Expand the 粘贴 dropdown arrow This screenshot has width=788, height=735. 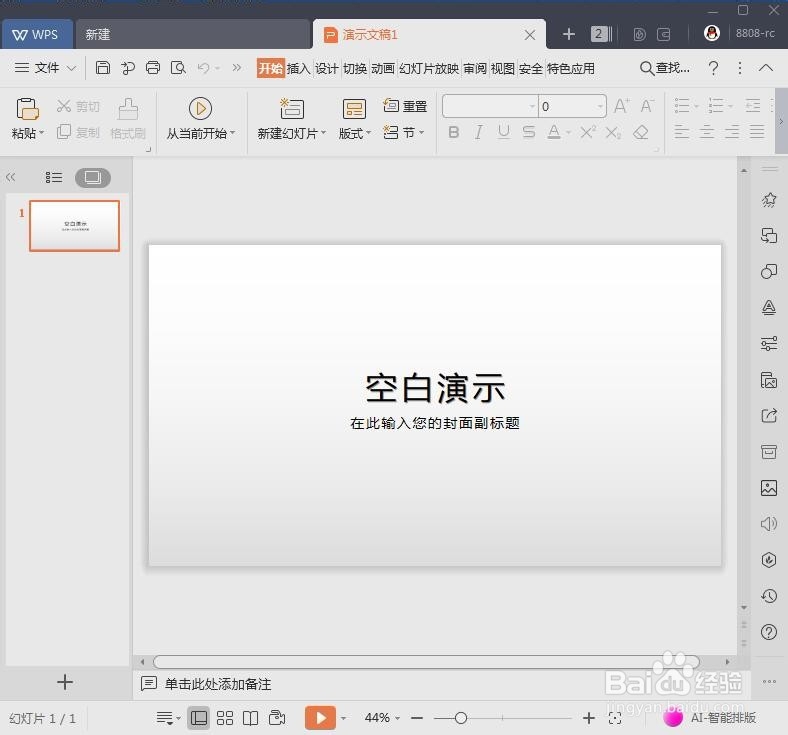[x=41, y=133]
